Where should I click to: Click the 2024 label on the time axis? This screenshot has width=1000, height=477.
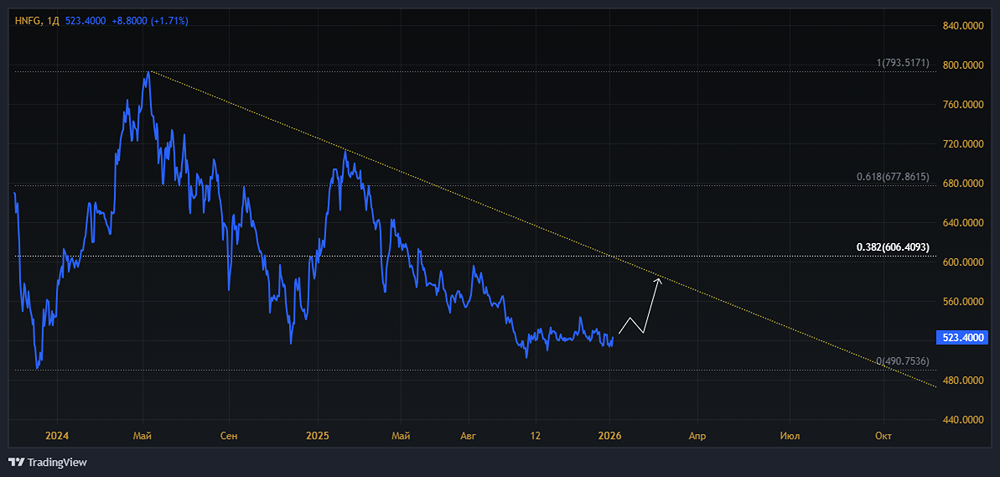(57, 436)
